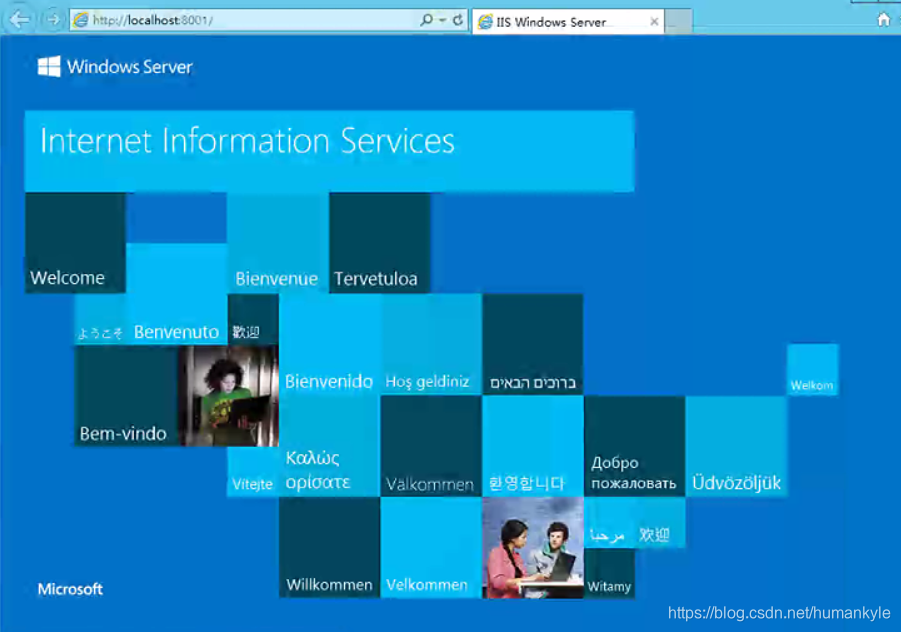Screen dimensions: 901x632
Task: Click the Добро пожаловать tile
Action: tap(634, 446)
